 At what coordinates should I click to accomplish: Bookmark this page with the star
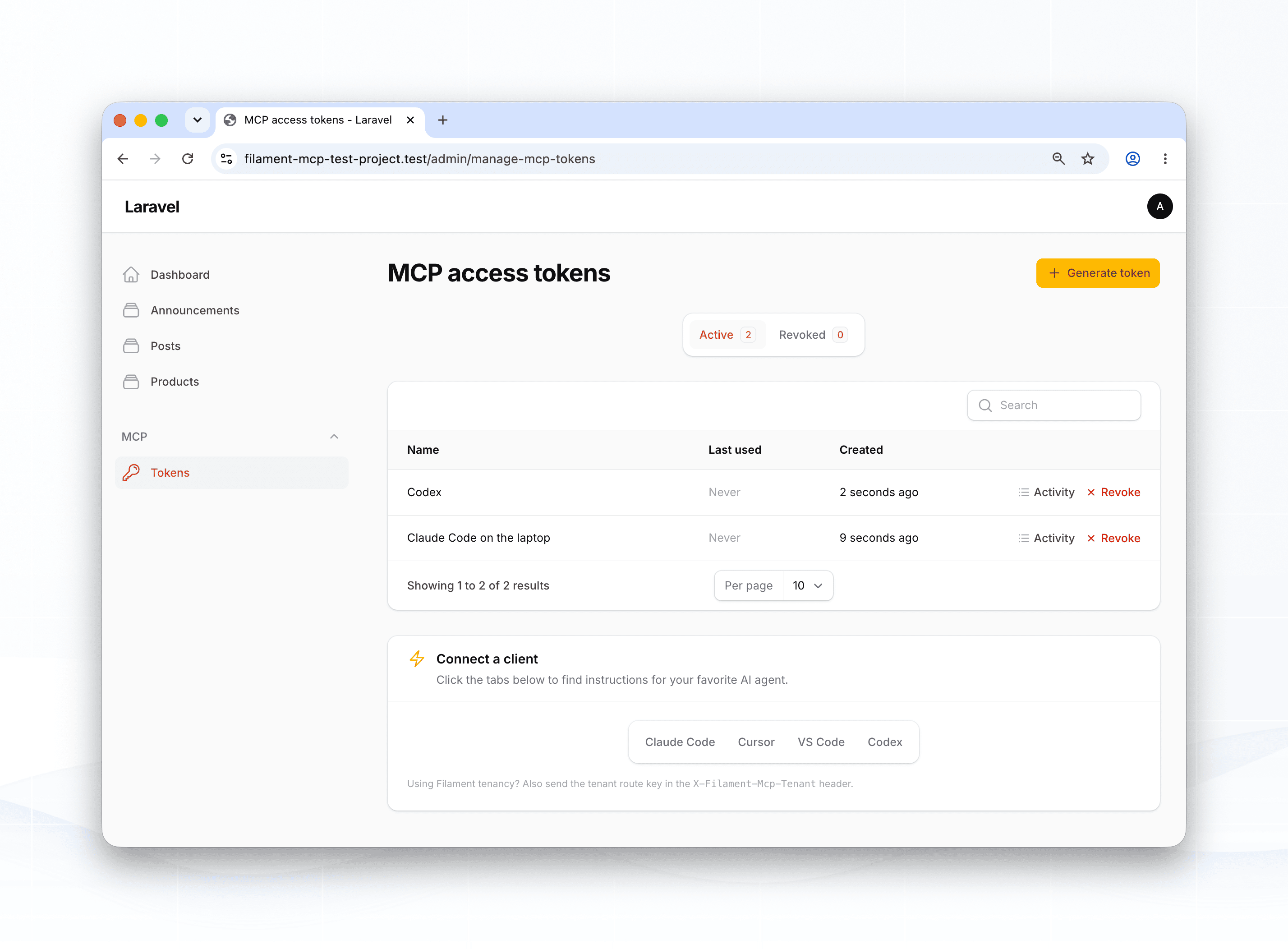(1088, 159)
